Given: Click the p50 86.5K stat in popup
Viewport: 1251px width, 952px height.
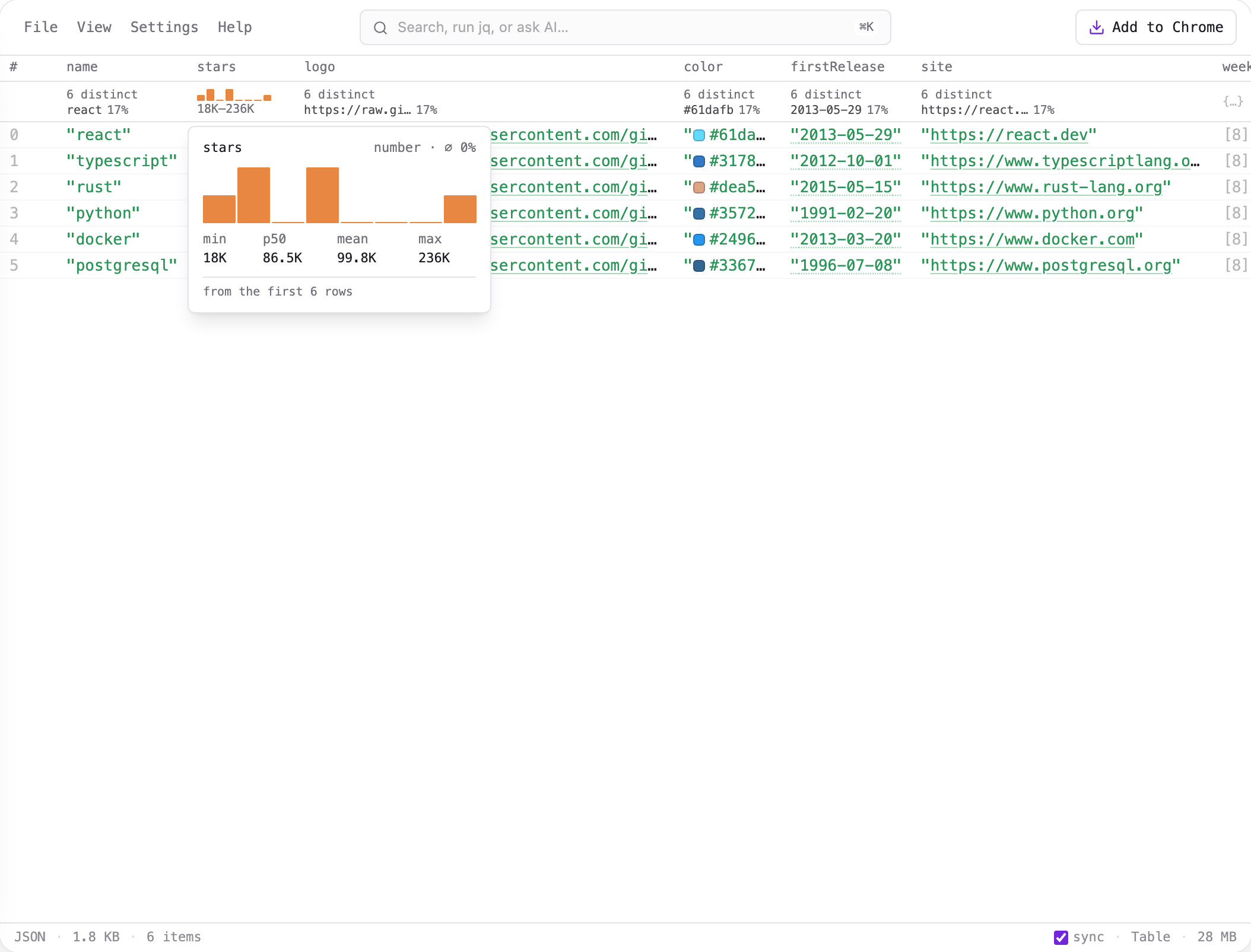Looking at the screenshot, I should coord(282,249).
